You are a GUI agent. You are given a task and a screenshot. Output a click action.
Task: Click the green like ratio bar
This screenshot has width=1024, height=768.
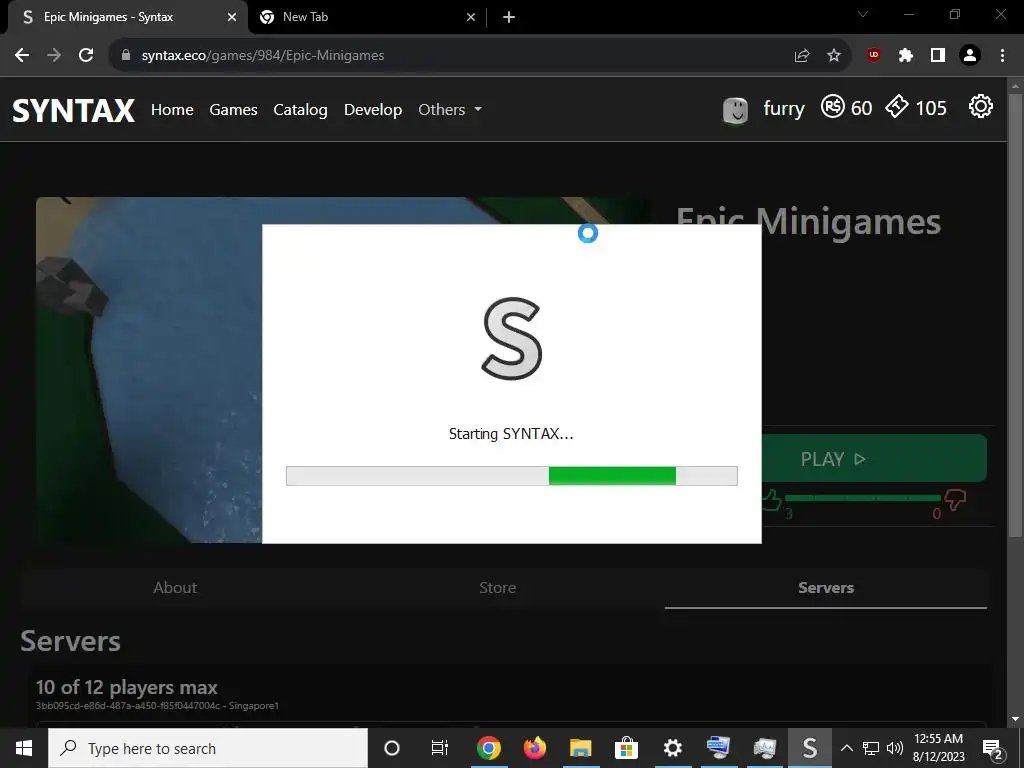coord(863,498)
